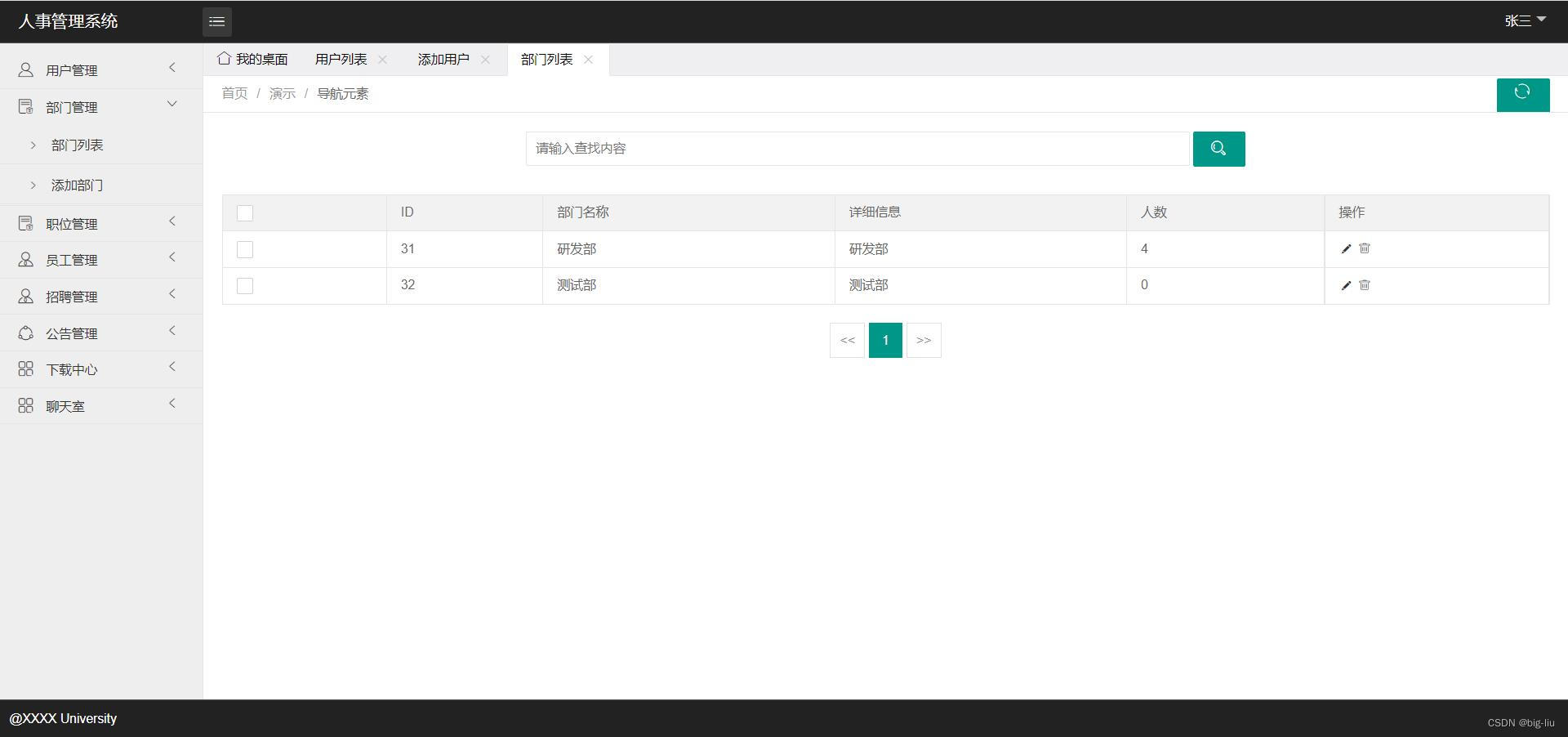Check the checkbox for row ID 32
The width and height of the screenshot is (1568, 737).
[245, 286]
